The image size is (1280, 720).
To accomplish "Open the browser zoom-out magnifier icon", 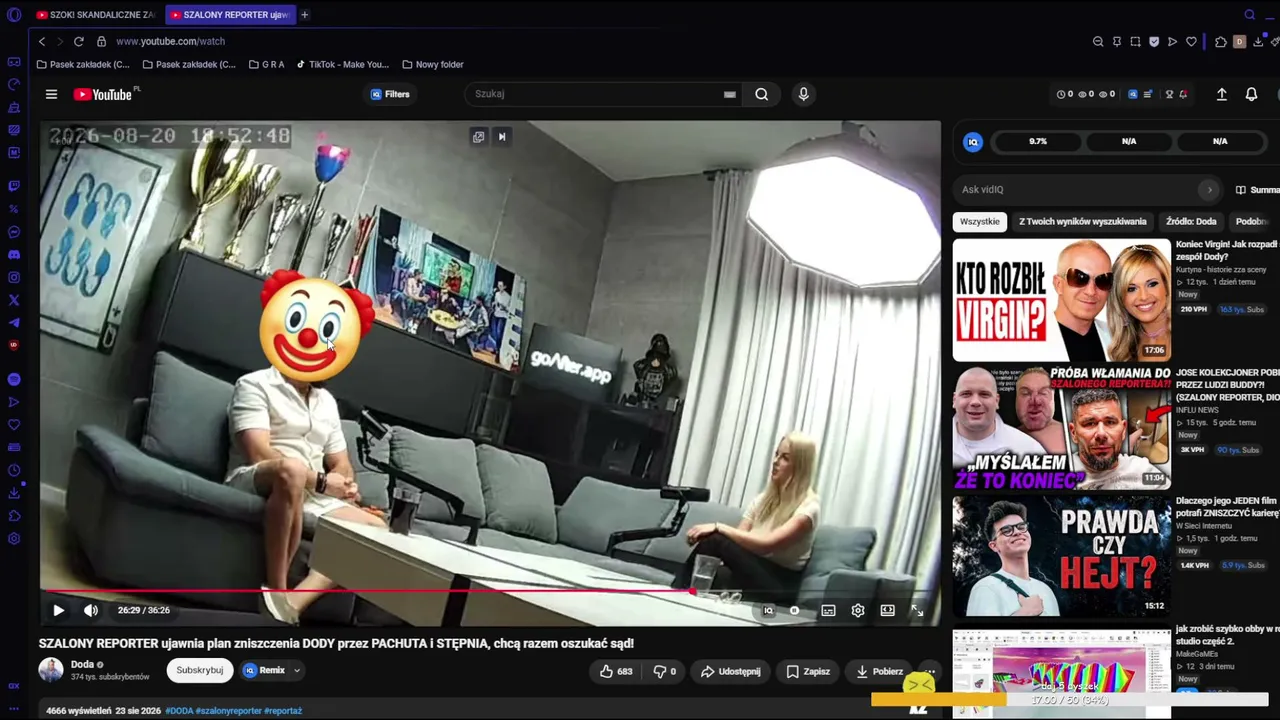I will coord(1098,41).
